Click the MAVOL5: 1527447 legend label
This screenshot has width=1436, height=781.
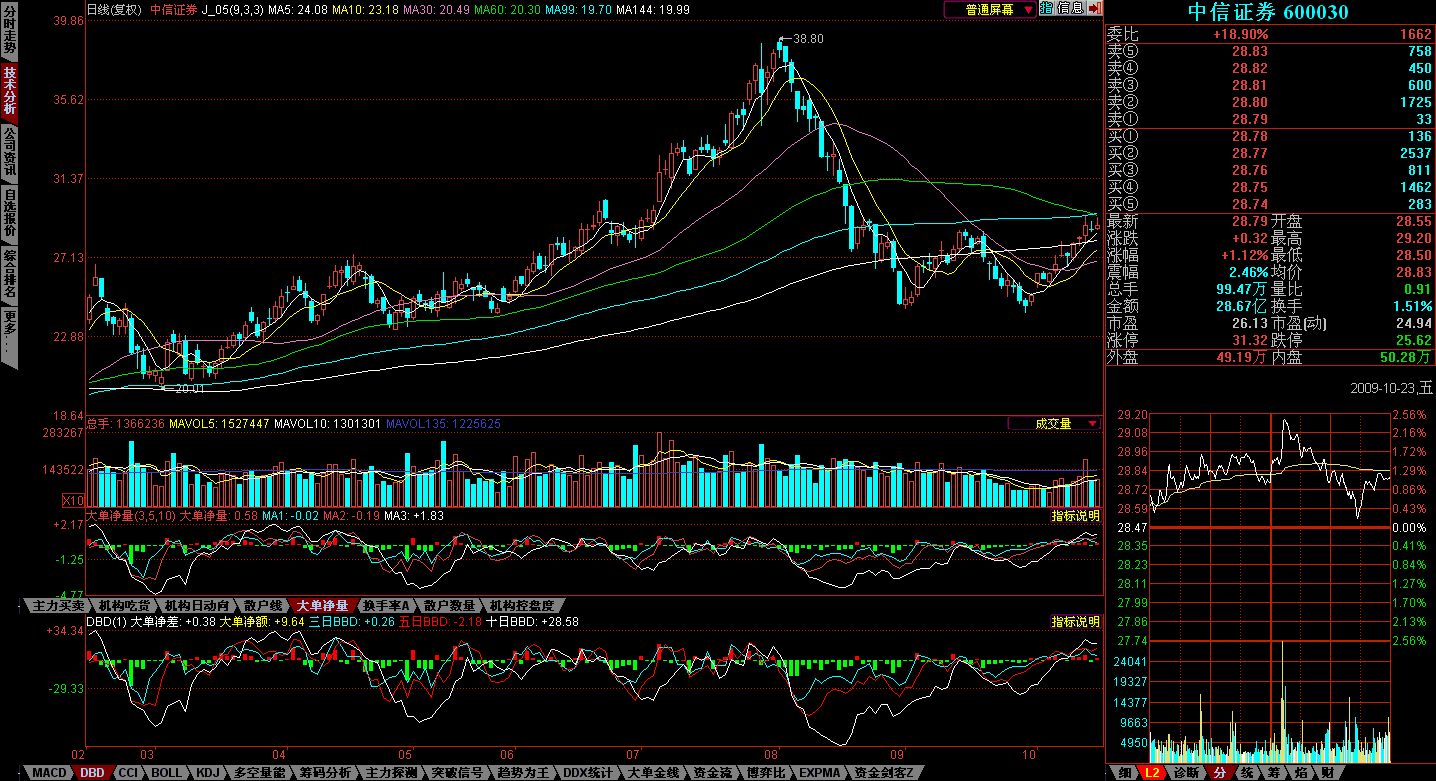218,424
